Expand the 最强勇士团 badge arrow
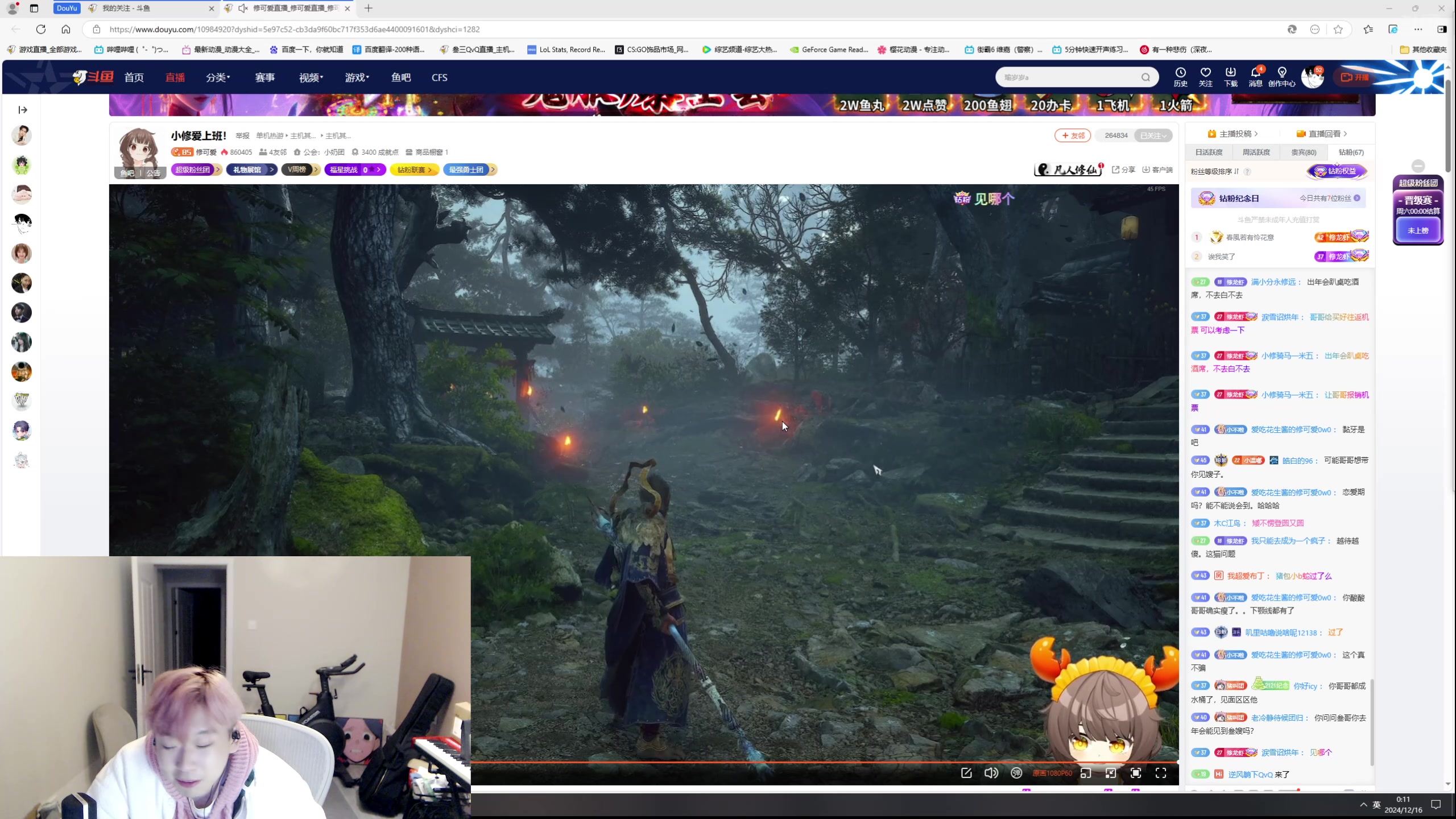Image resolution: width=1456 pixels, height=819 pixels. point(493,169)
